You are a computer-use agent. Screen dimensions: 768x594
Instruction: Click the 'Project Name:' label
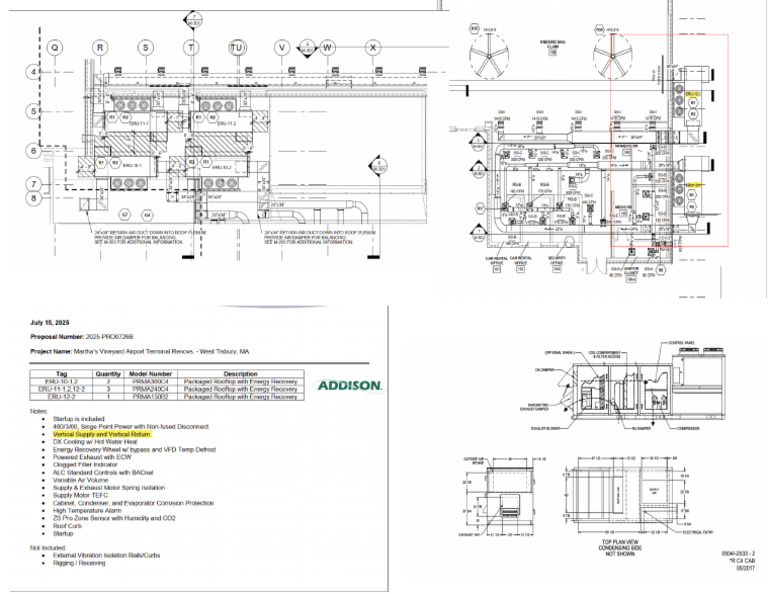[51, 352]
